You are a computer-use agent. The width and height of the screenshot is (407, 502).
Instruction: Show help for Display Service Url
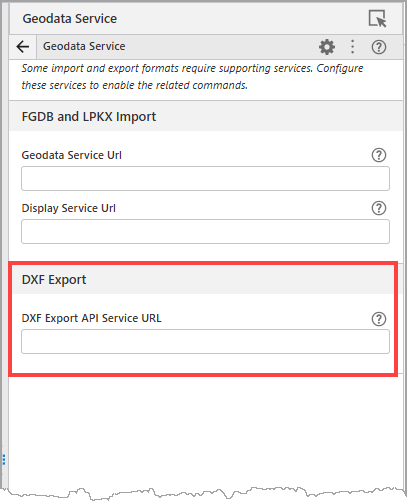[x=379, y=208]
